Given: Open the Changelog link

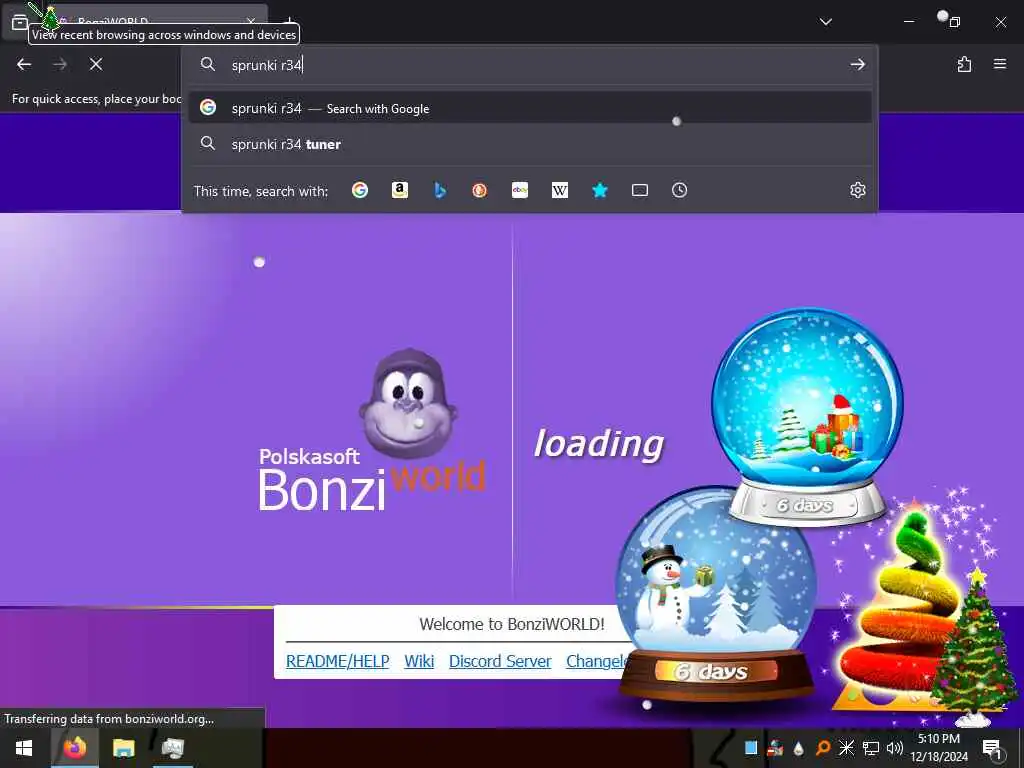Looking at the screenshot, I should 598,661.
